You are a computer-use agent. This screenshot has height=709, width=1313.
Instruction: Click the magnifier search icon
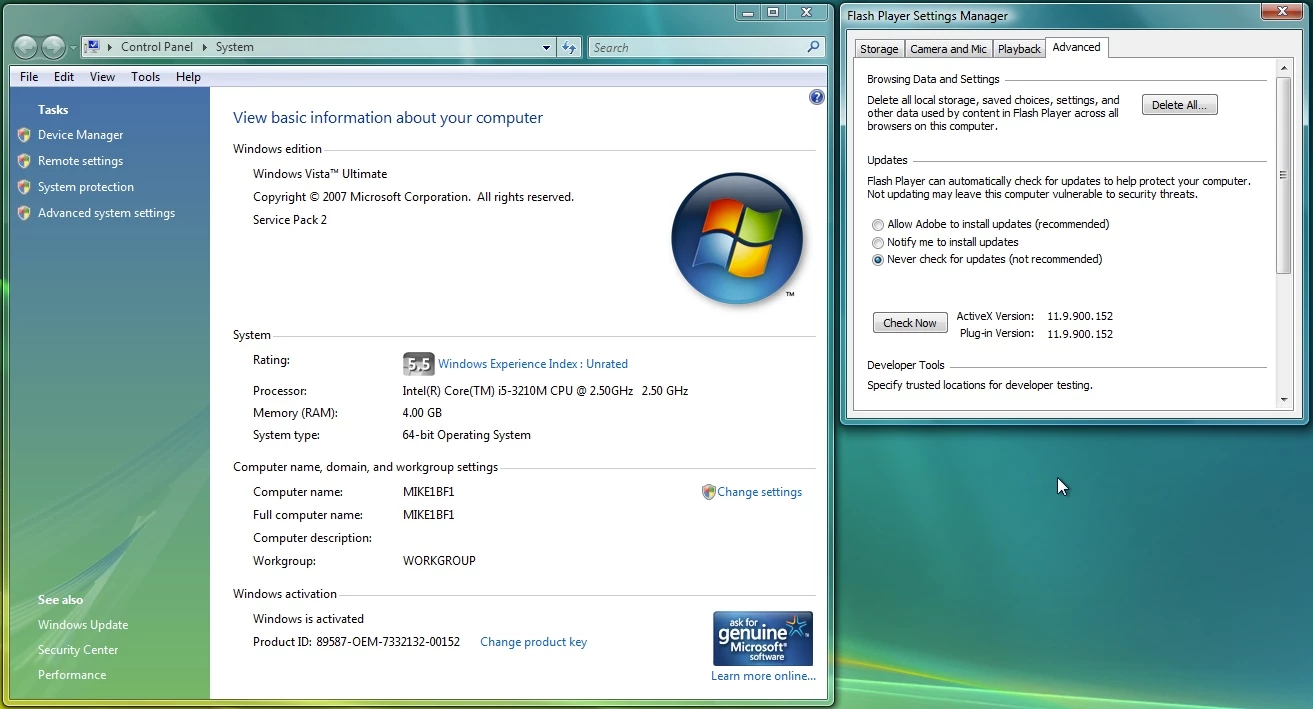coord(814,47)
